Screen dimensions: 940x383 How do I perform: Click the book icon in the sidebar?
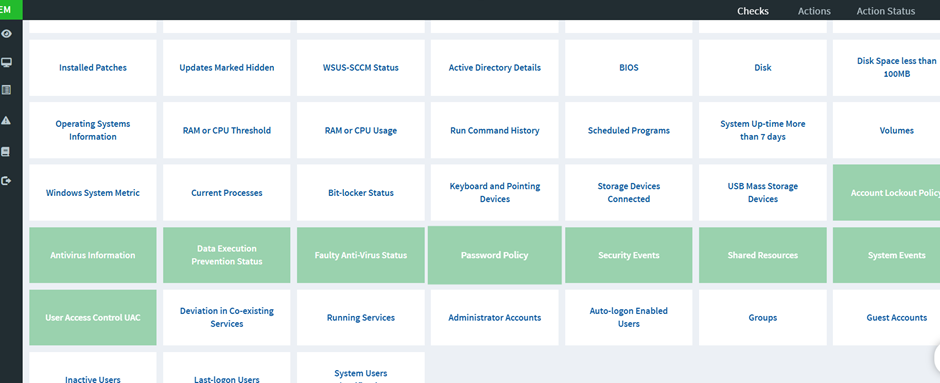(6, 152)
